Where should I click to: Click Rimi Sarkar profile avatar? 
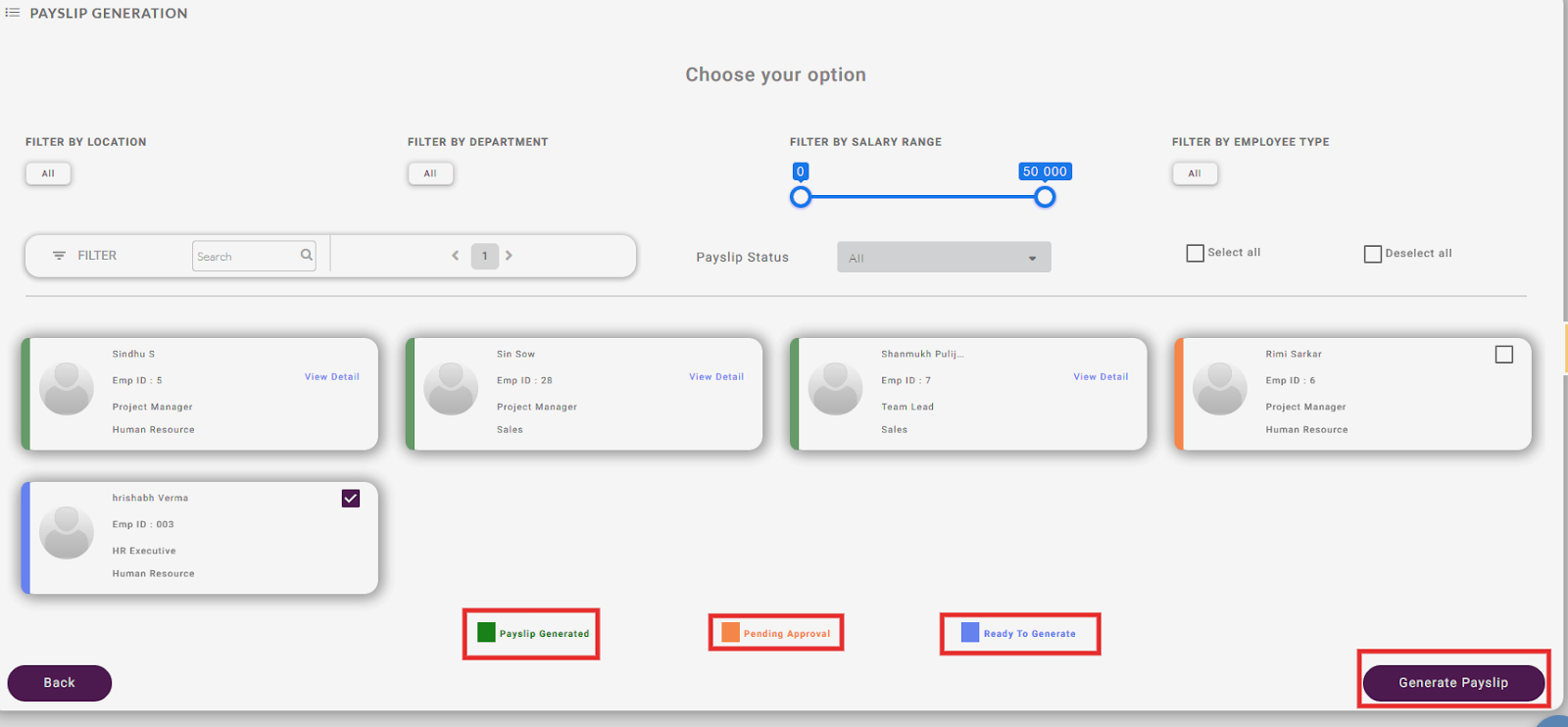(1220, 389)
